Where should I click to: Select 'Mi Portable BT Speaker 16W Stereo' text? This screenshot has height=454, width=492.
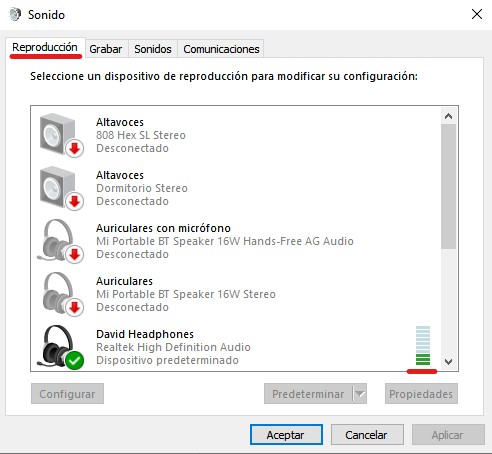click(186, 294)
